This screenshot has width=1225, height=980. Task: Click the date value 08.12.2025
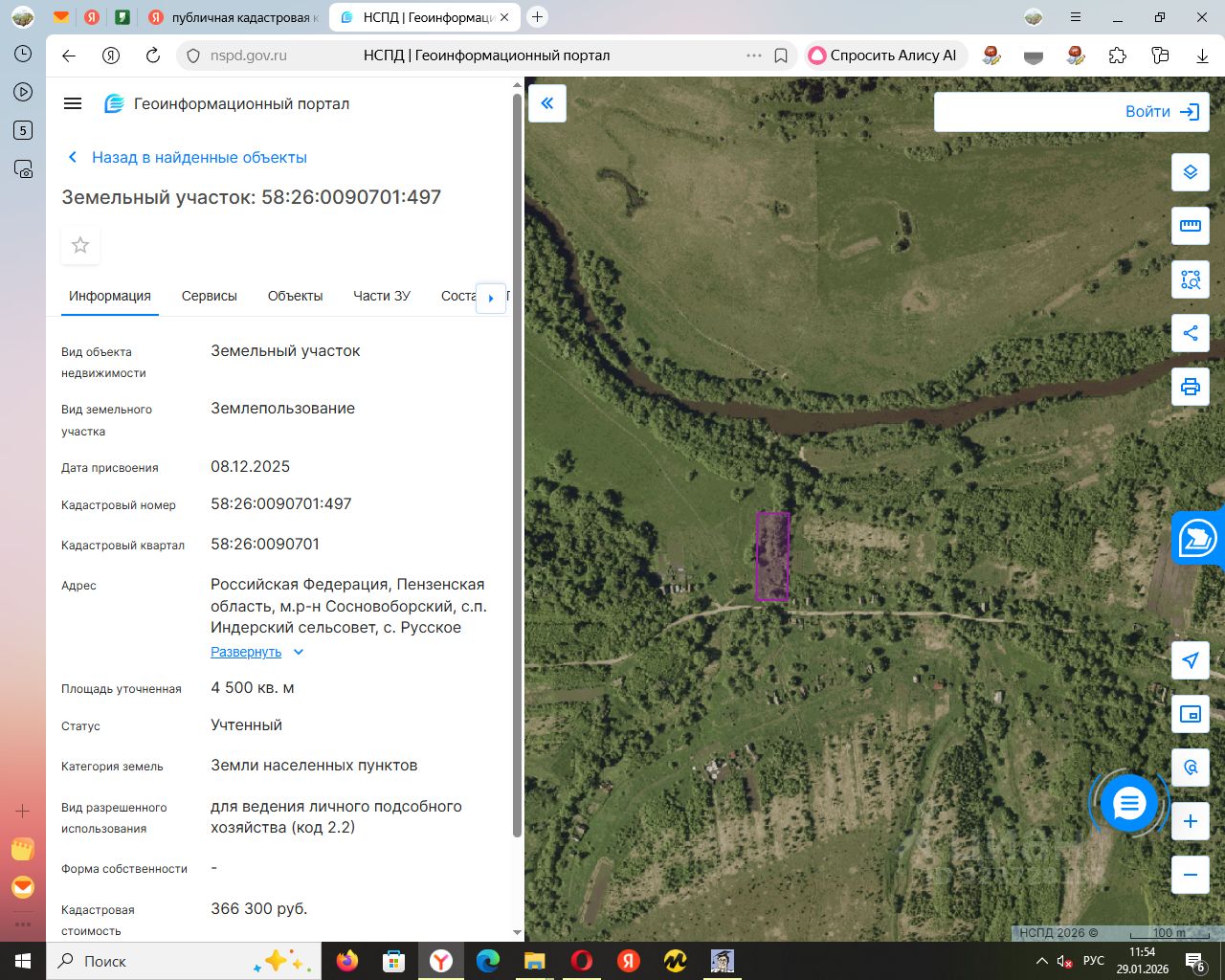(x=251, y=466)
